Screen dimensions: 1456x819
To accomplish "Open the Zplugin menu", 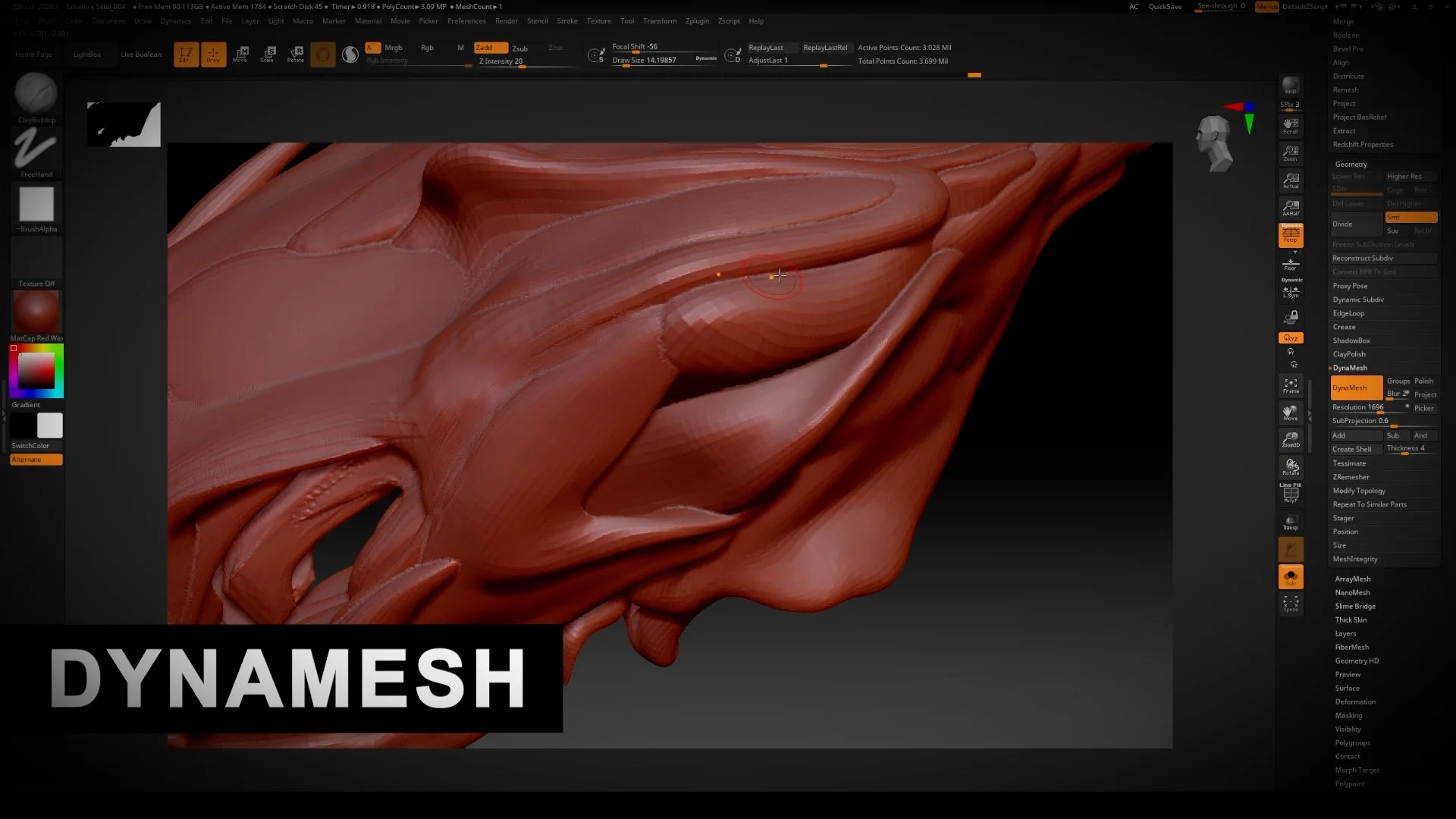I will [x=697, y=20].
